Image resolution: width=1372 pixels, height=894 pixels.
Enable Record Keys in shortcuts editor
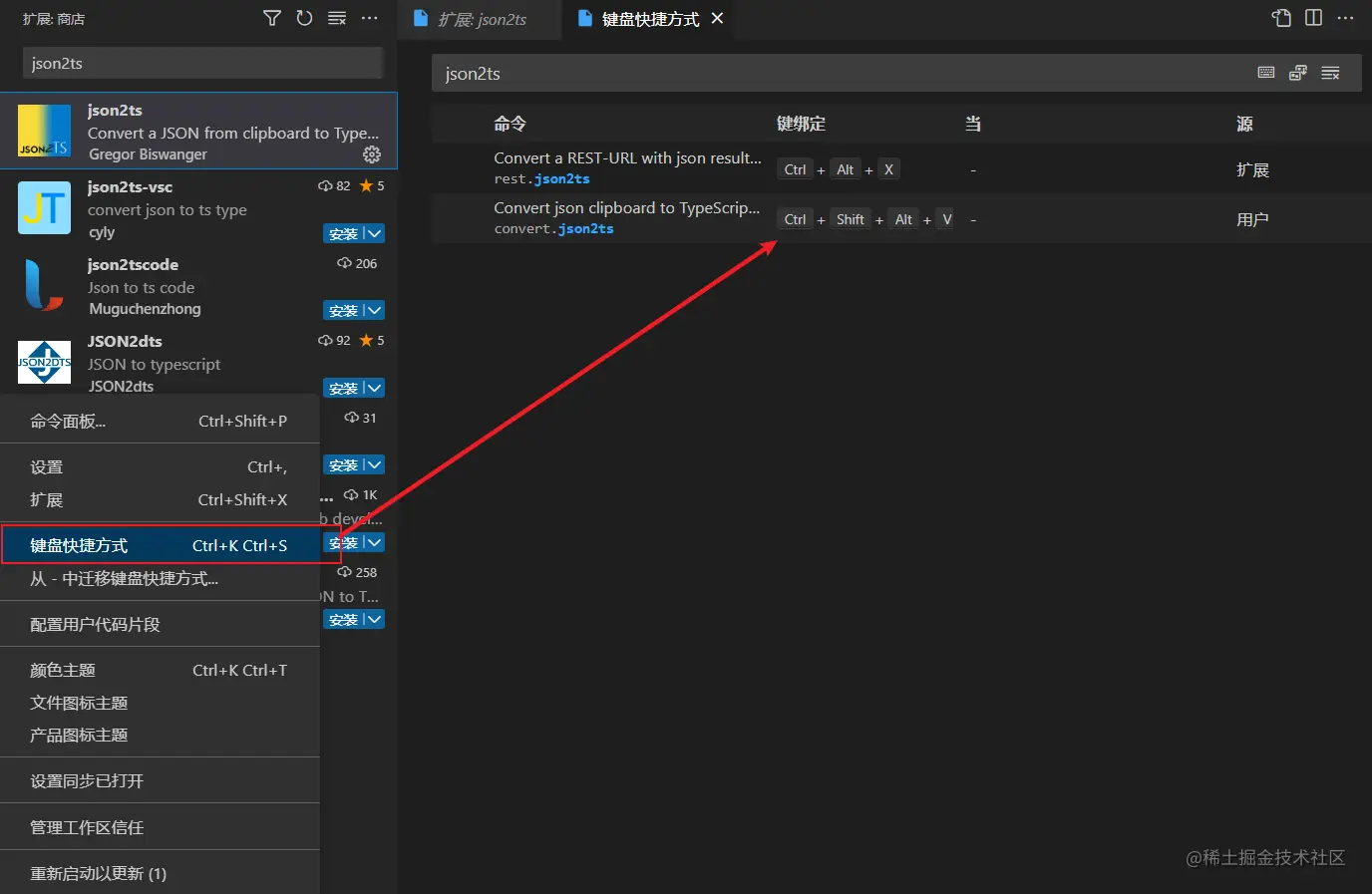(x=1265, y=72)
